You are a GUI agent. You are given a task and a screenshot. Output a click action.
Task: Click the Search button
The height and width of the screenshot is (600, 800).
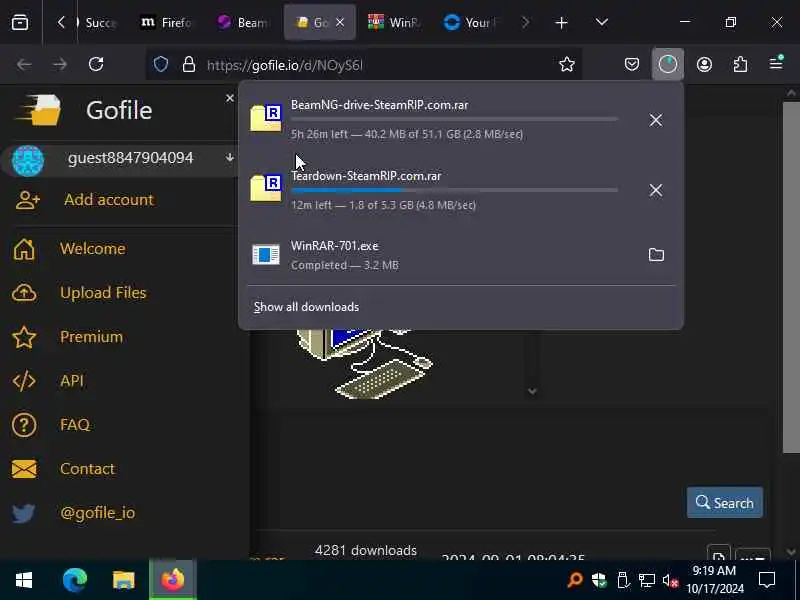coord(724,503)
